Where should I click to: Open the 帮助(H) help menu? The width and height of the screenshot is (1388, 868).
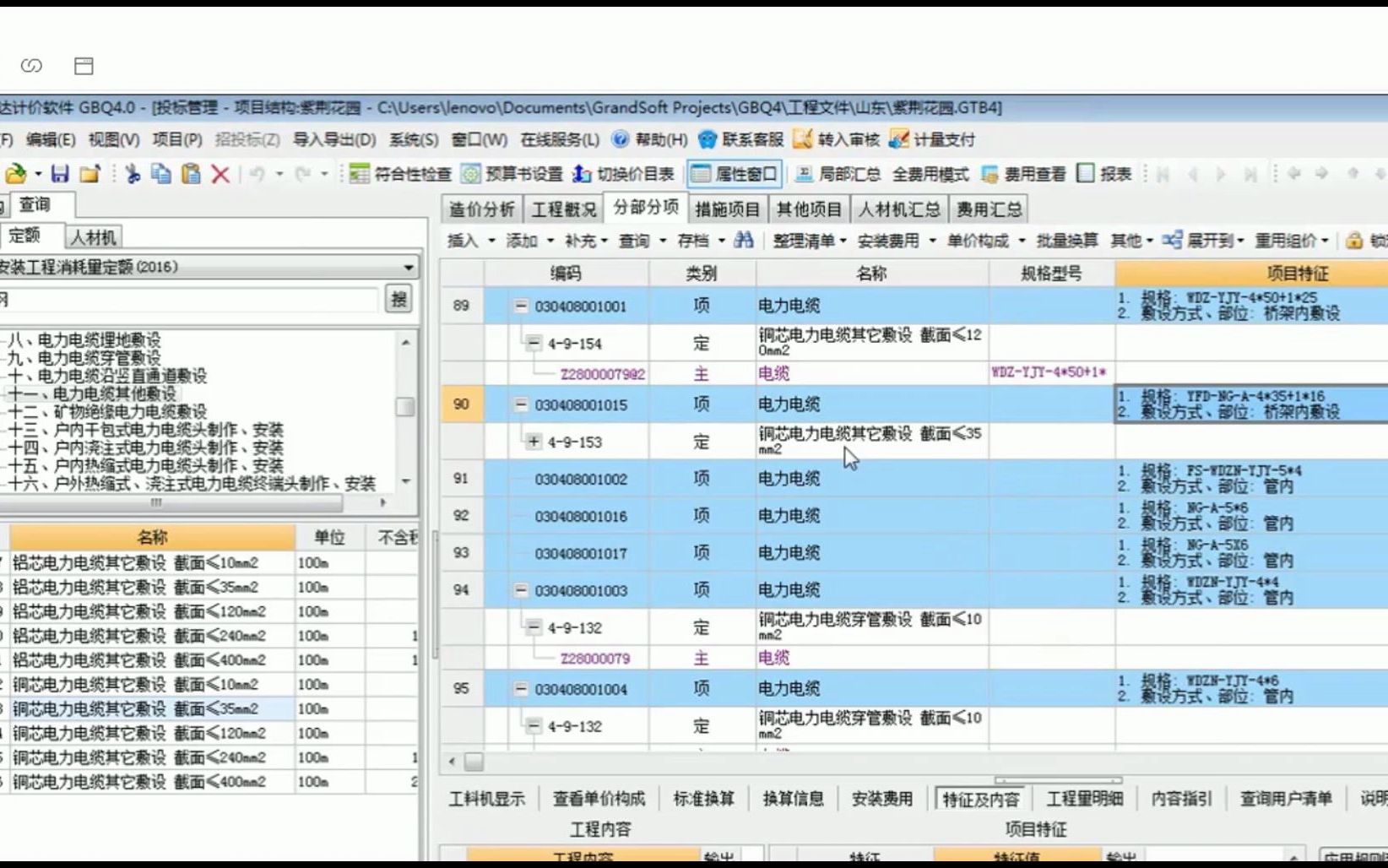tap(650, 139)
